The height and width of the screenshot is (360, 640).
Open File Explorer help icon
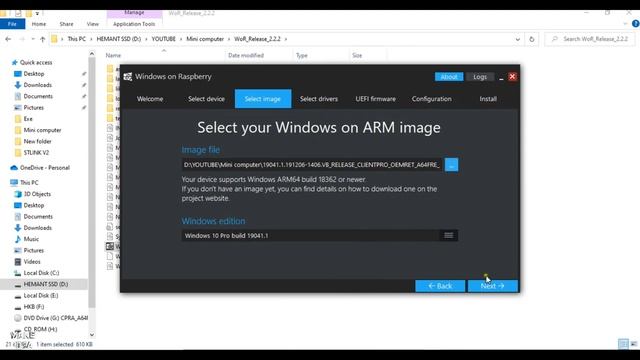point(636,24)
